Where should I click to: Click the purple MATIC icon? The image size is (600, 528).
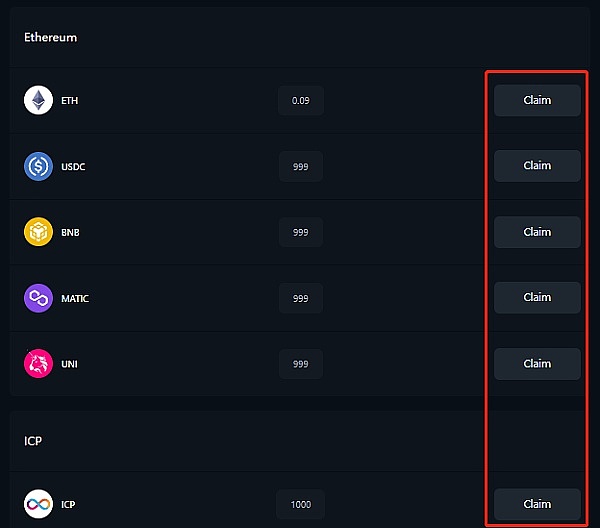coord(38,298)
